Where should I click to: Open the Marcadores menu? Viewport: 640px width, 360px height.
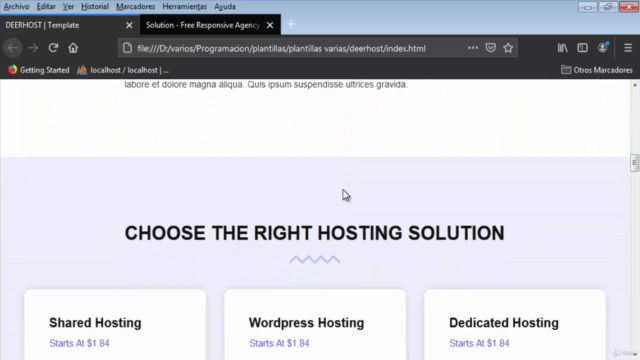[136, 7]
